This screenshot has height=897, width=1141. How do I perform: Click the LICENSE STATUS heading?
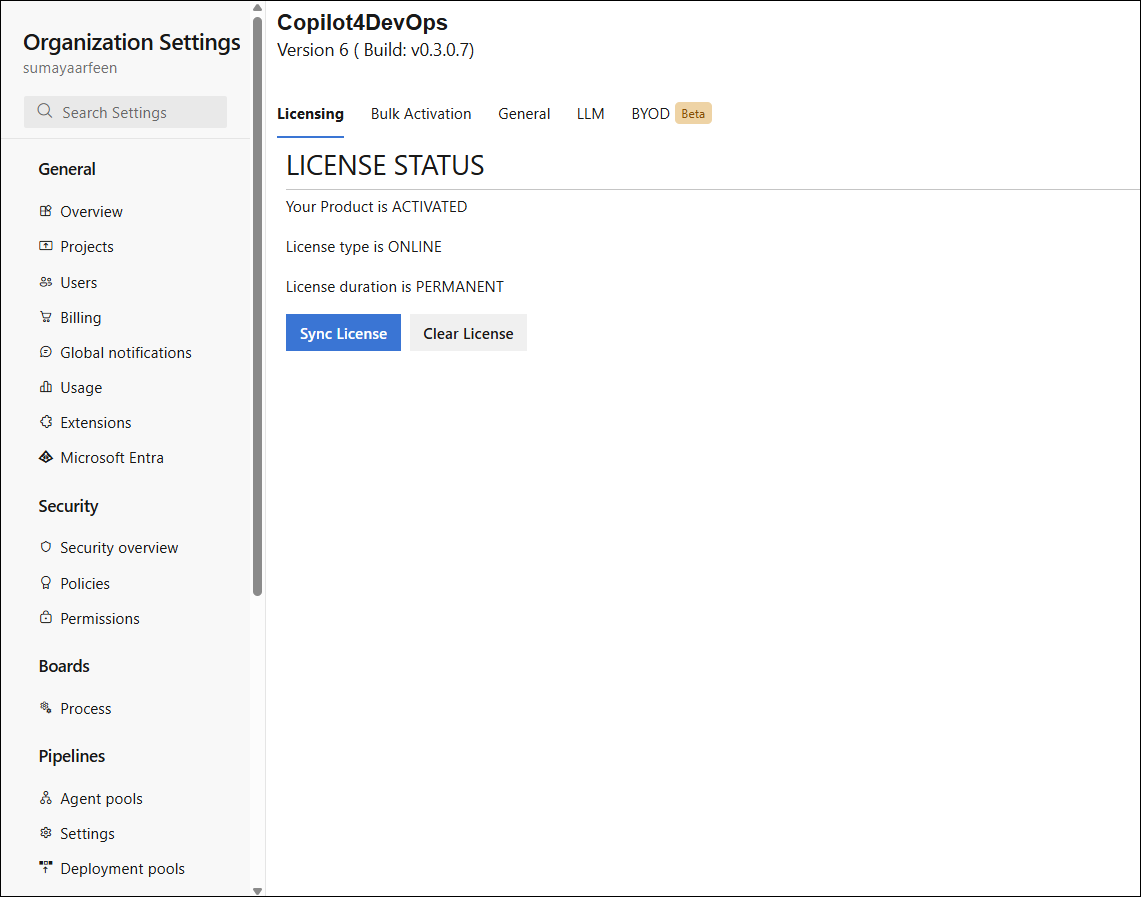pos(385,166)
